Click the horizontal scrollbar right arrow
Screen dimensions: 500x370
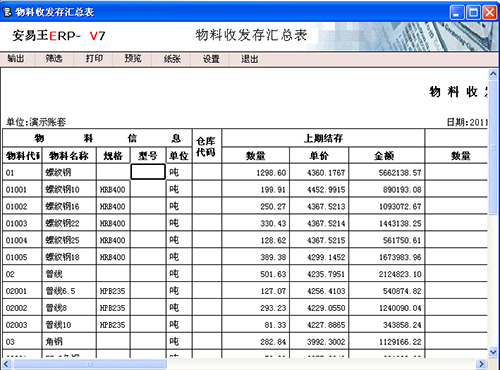481,364
